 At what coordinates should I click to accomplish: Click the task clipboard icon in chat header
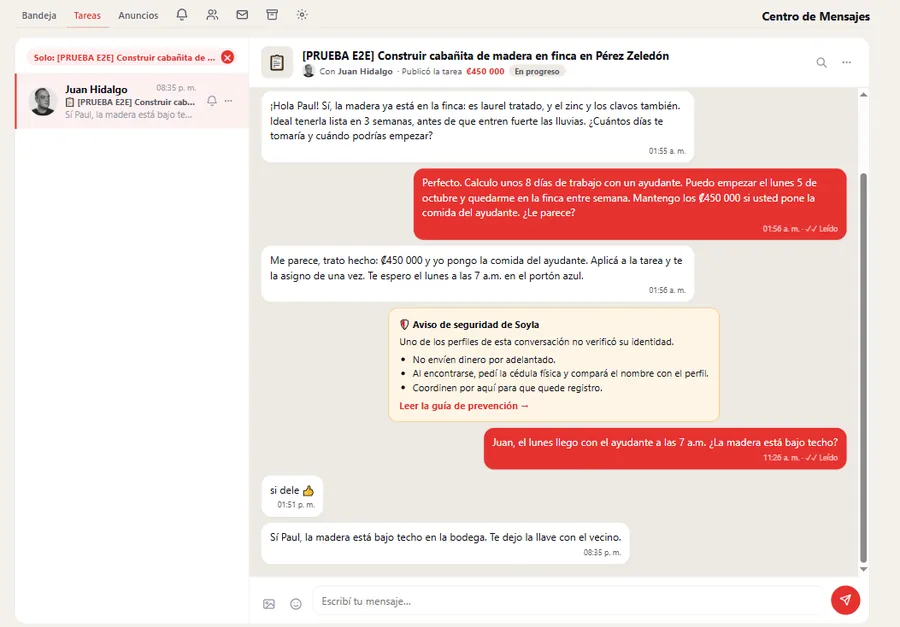(277, 62)
